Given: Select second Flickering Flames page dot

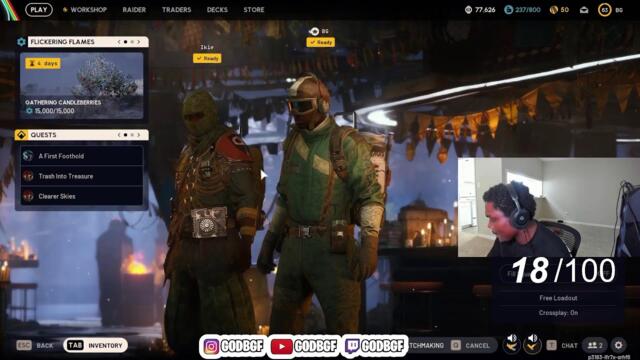Looking at the screenshot, I should (132, 42).
